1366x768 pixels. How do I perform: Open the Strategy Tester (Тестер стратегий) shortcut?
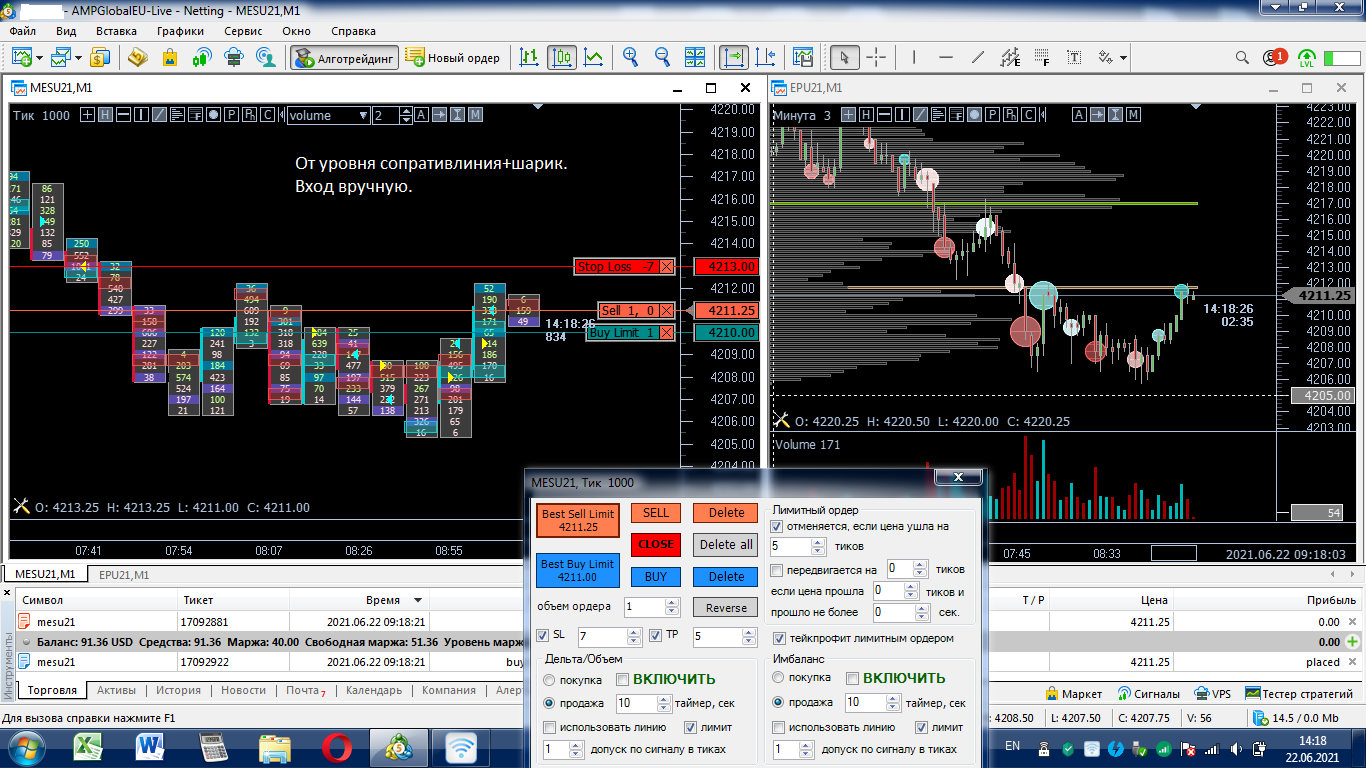(x=1297, y=693)
